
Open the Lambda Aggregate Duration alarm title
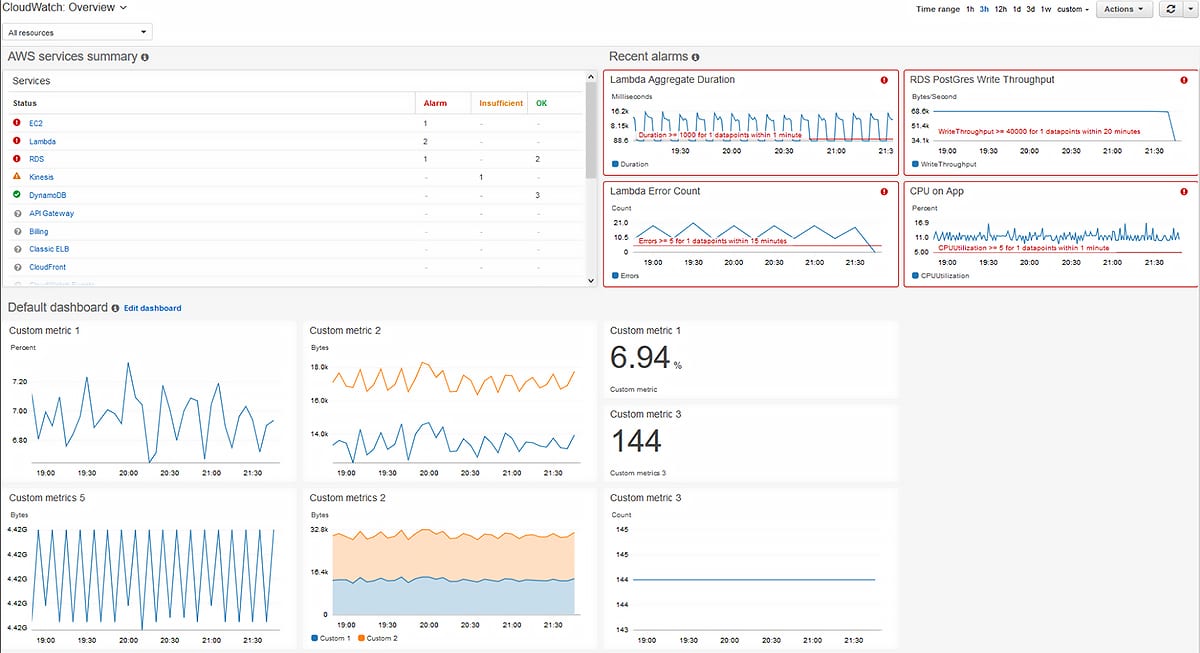click(673, 80)
